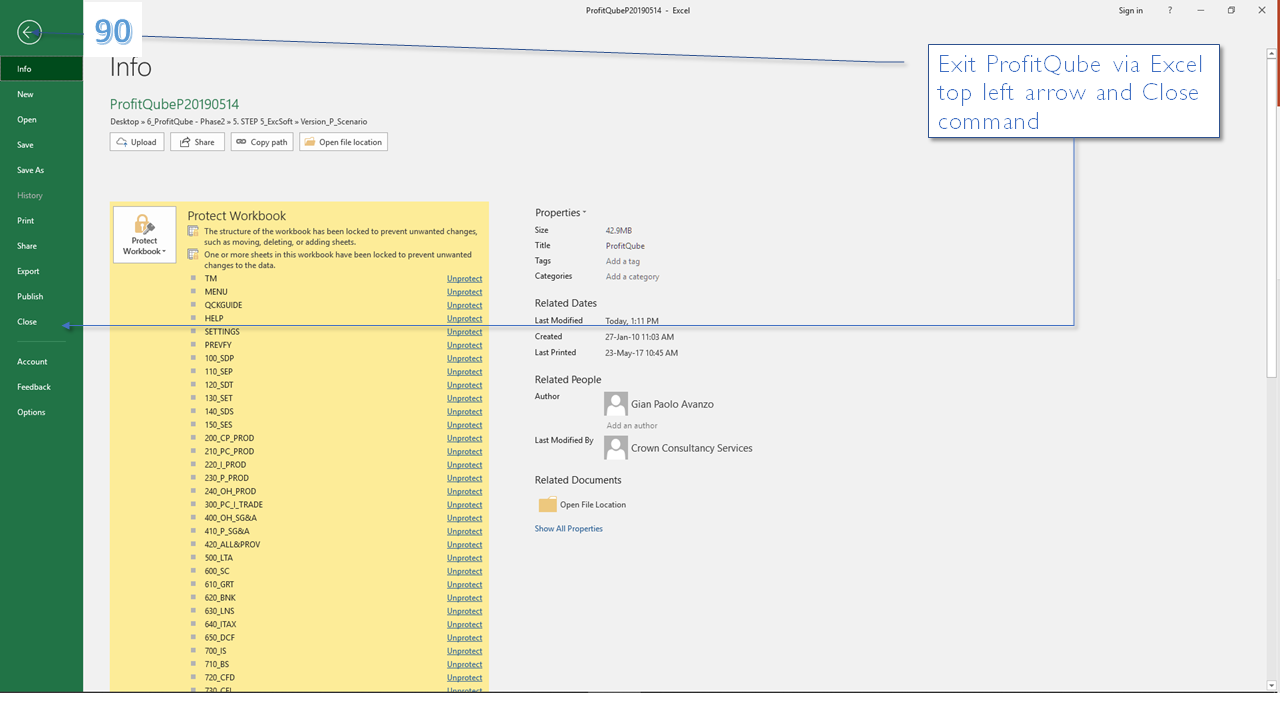1280x720 pixels.
Task: Click the 650_DCF sheet name
Action: click(x=220, y=638)
